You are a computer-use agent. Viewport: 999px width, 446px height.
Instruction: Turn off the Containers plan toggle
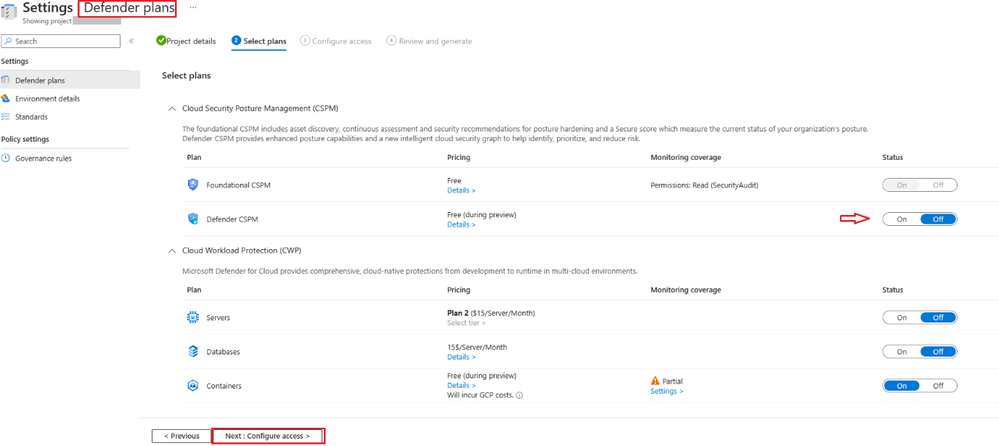pyautogui.click(x=938, y=386)
